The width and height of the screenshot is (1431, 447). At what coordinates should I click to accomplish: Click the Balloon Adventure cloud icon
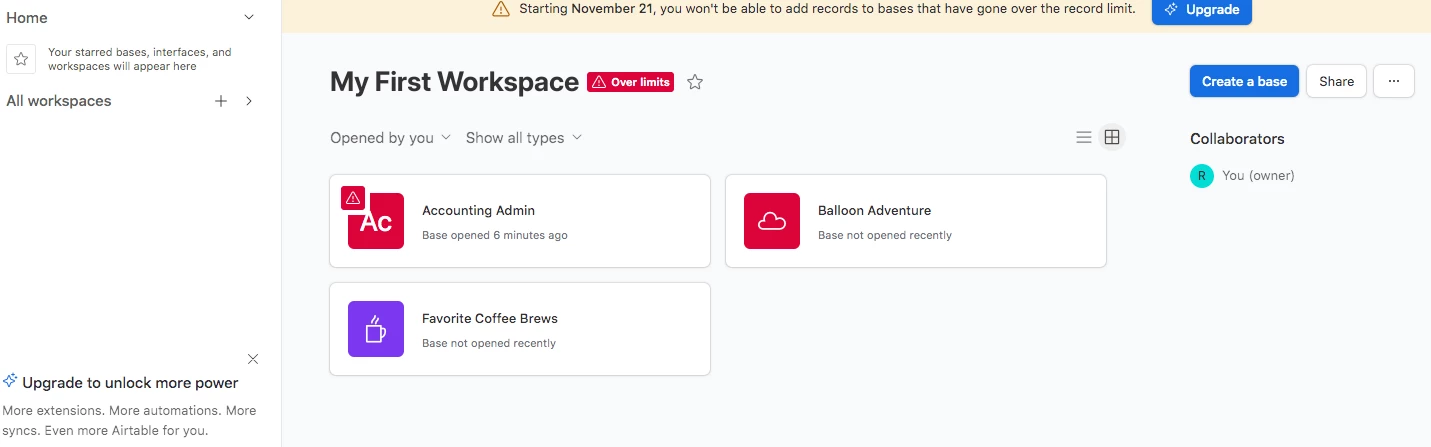772,221
